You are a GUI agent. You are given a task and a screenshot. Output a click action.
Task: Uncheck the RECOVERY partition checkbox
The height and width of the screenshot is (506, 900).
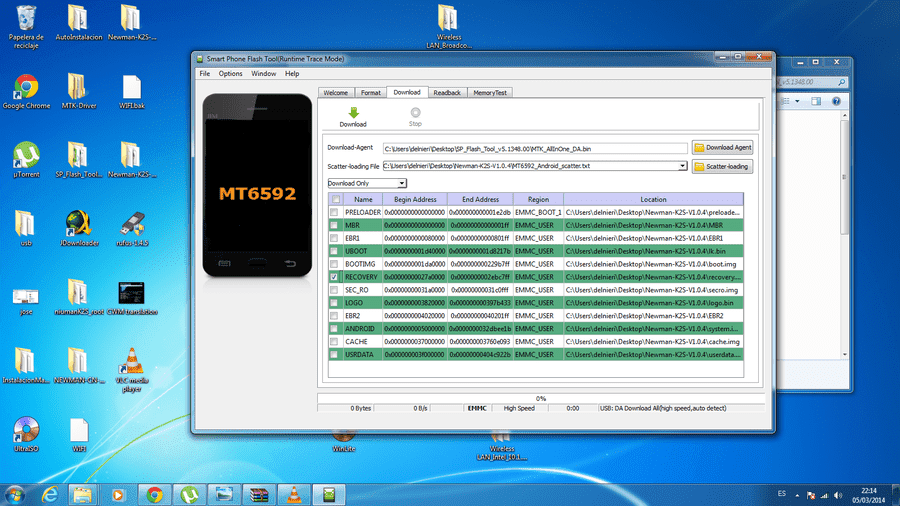coord(334,277)
